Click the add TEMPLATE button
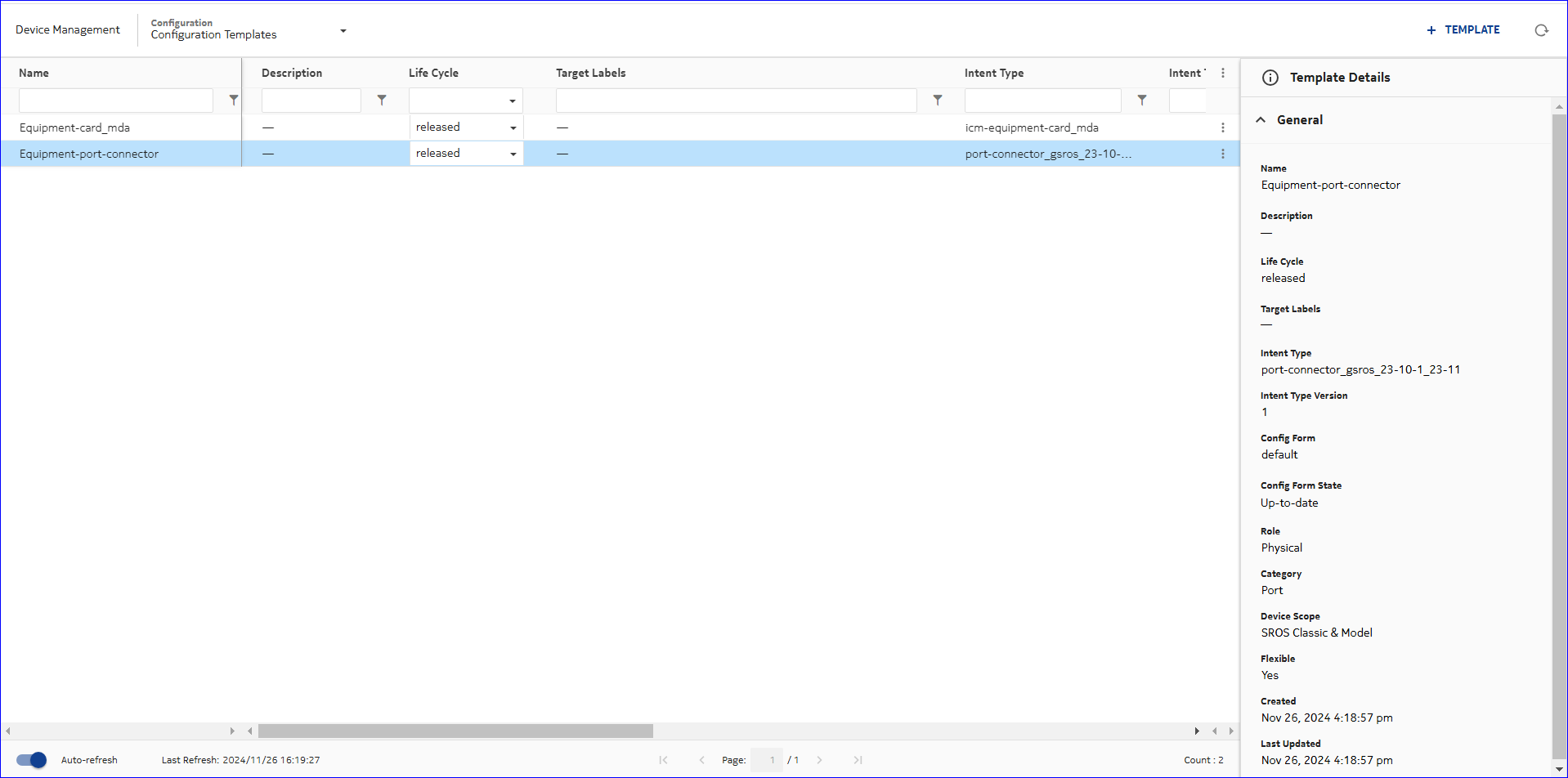Screen dimensions: 1568x778 coord(1463,29)
